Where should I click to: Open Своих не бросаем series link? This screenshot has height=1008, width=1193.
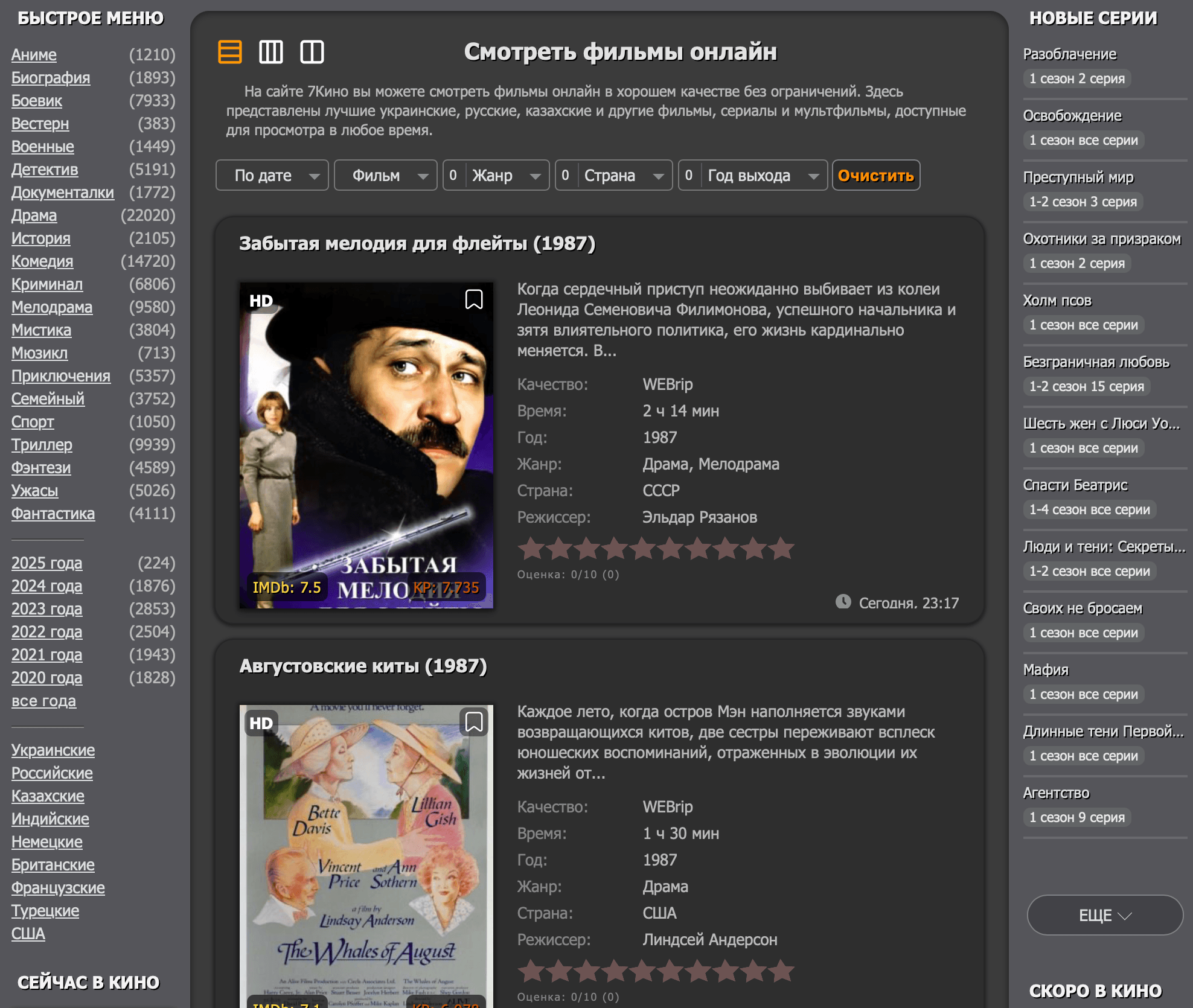(x=1083, y=608)
